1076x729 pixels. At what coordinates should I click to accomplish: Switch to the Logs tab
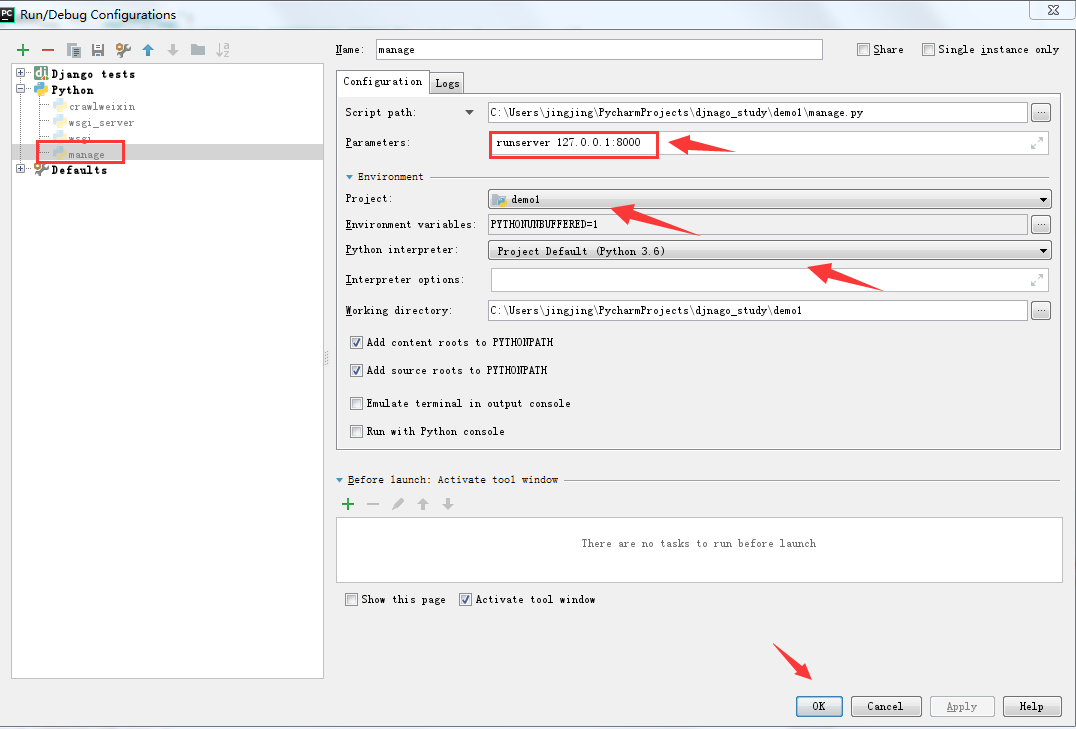point(447,83)
